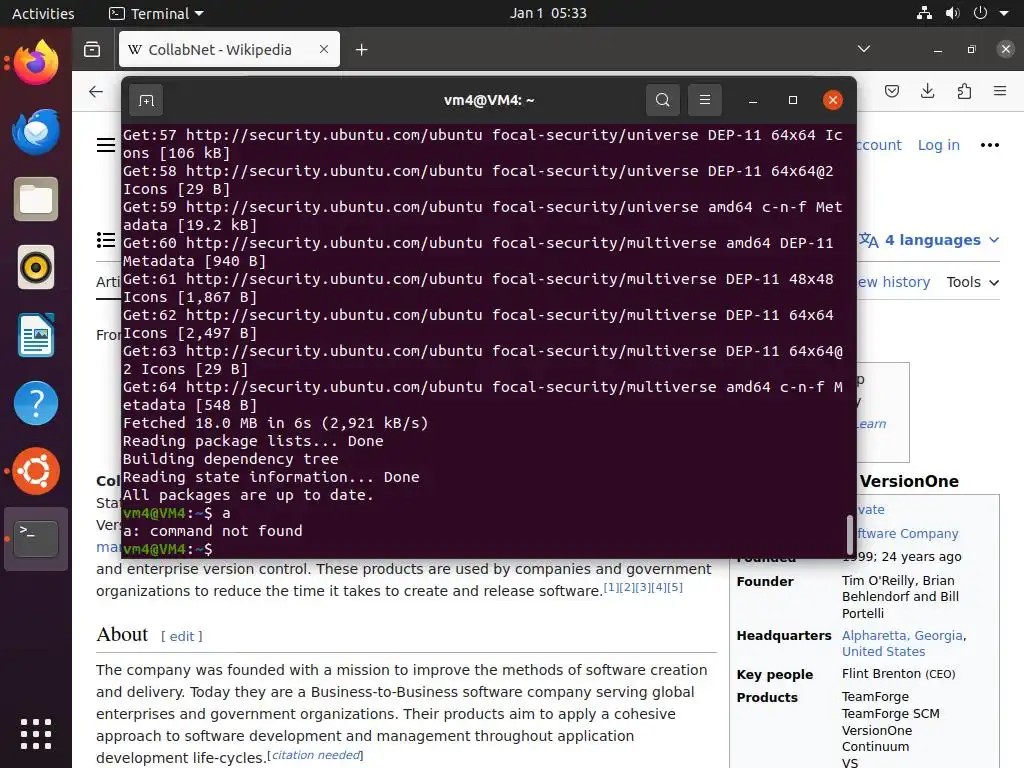Open Wikipedia personal tools ellipsis menu
1024x768 pixels.
click(990, 145)
